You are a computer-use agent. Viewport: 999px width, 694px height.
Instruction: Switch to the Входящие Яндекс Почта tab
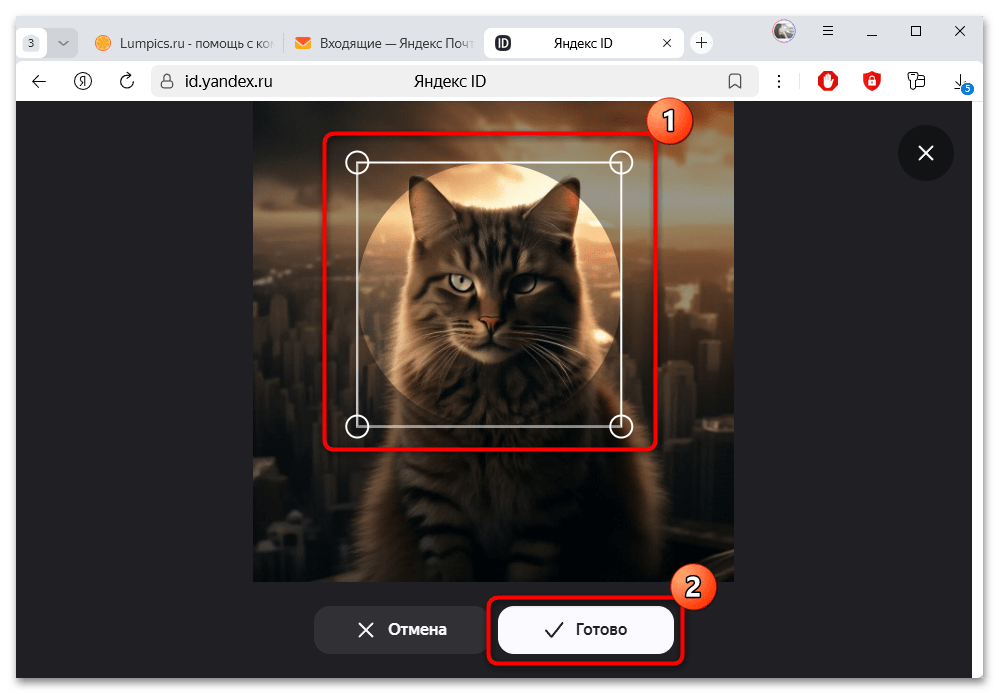(x=385, y=43)
